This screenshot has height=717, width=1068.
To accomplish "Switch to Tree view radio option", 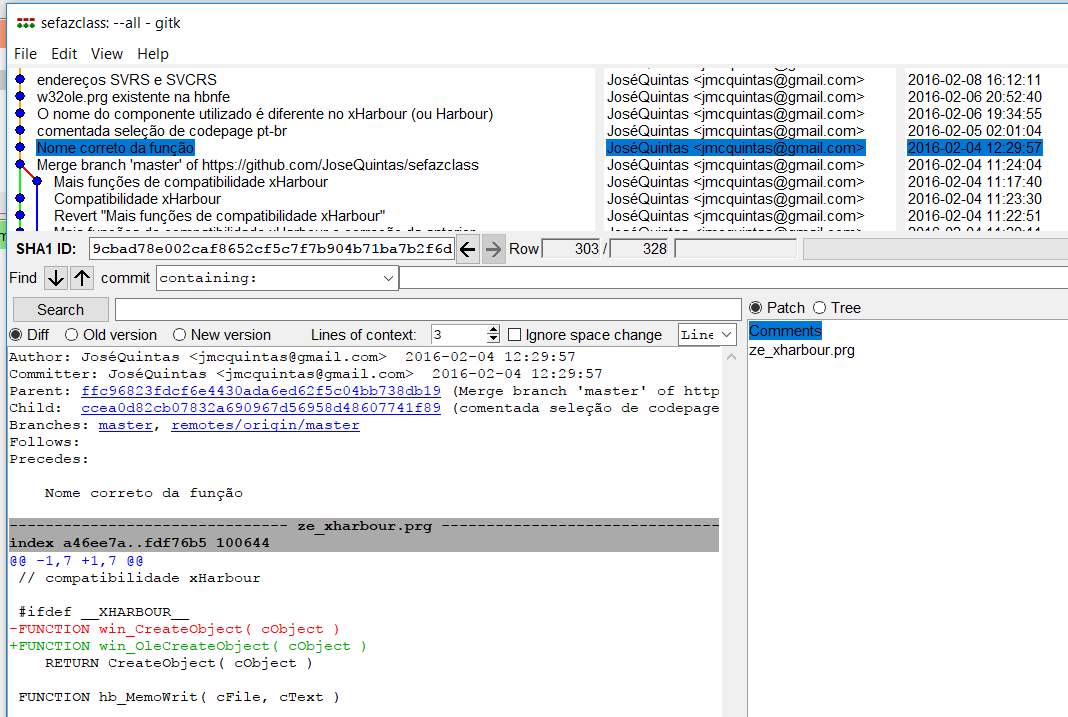I will tap(820, 308).
